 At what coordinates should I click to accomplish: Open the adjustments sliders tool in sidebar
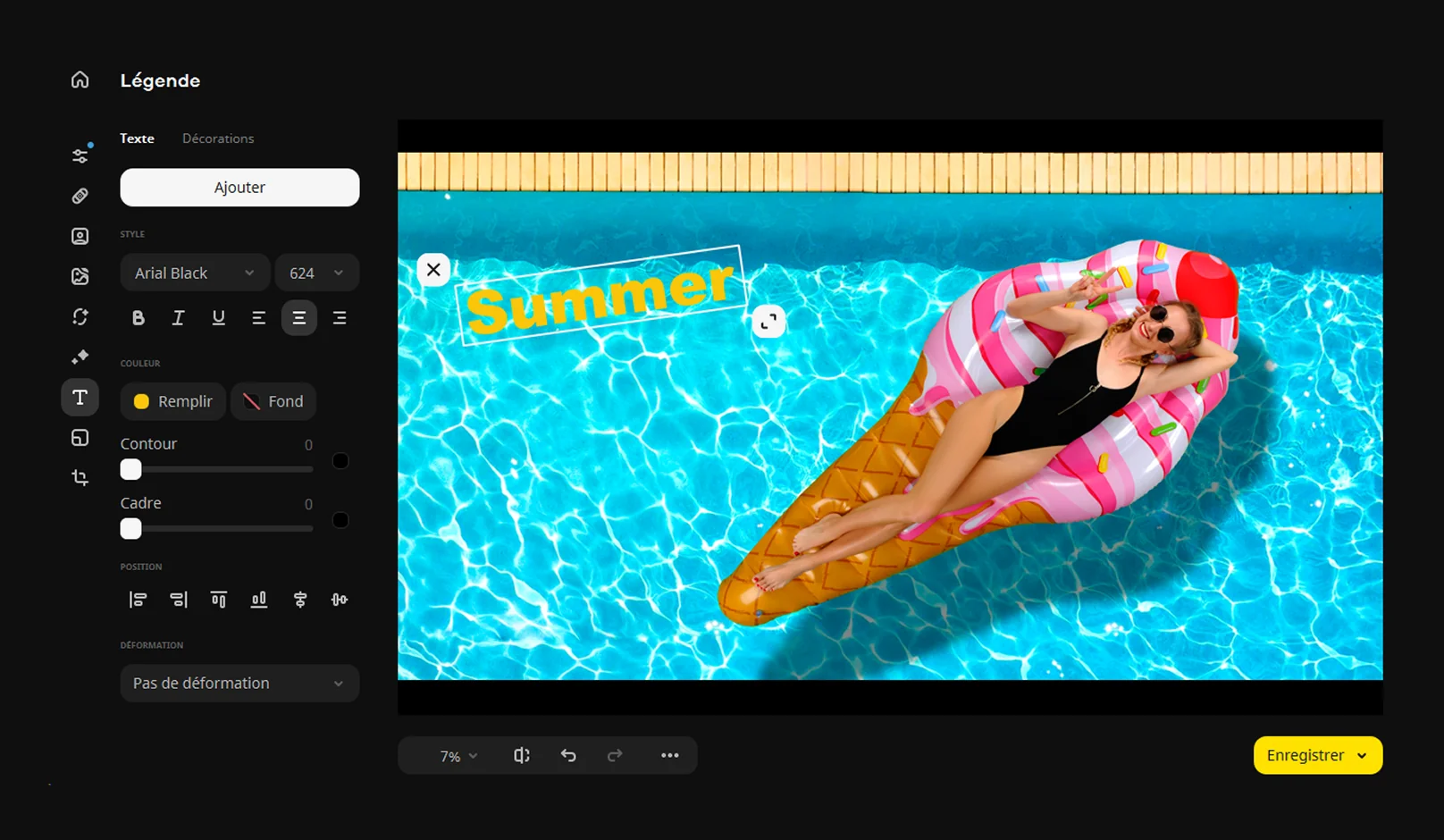click(80, 155)
